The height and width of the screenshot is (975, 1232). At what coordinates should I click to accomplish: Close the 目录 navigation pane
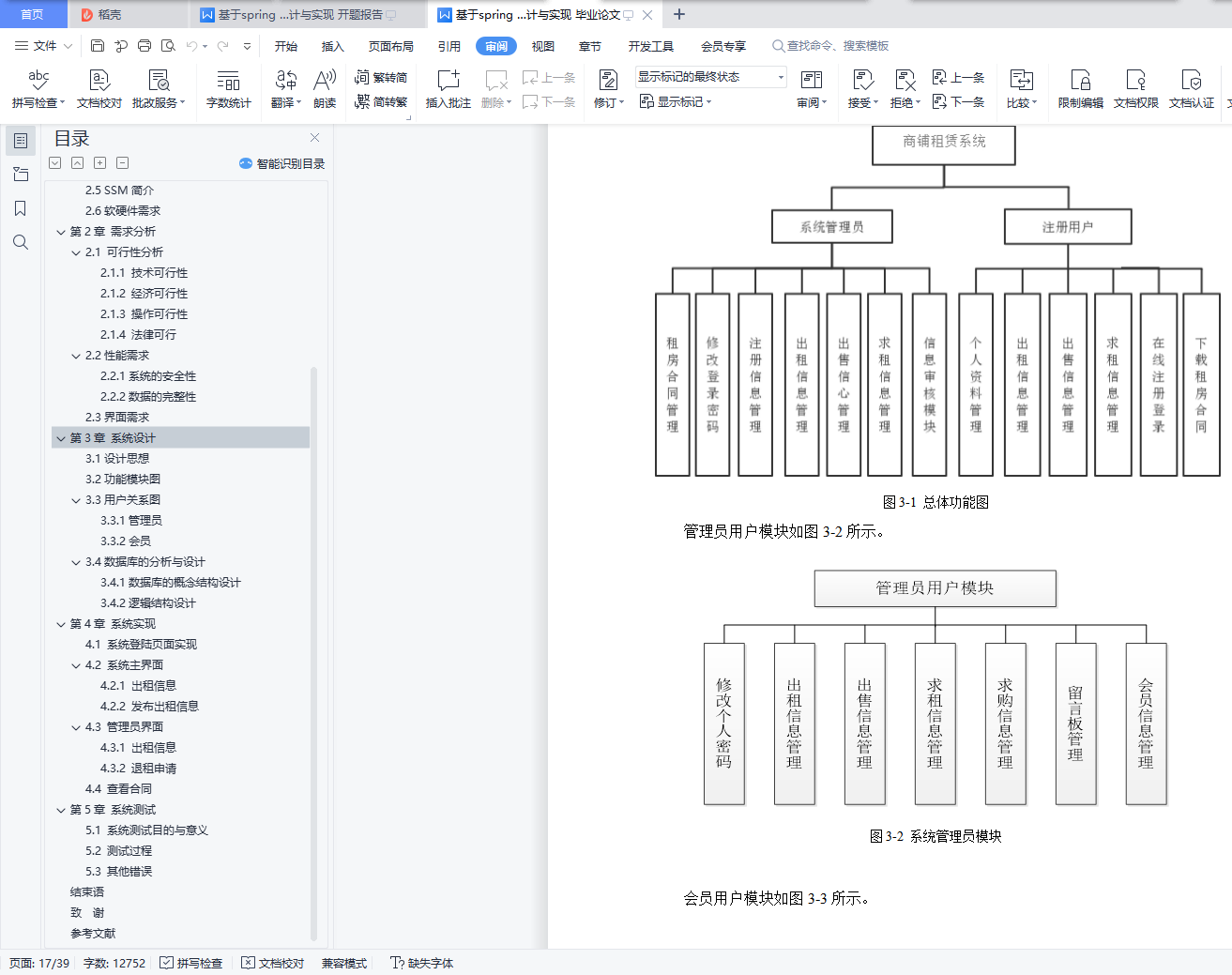tap(315, 137)
